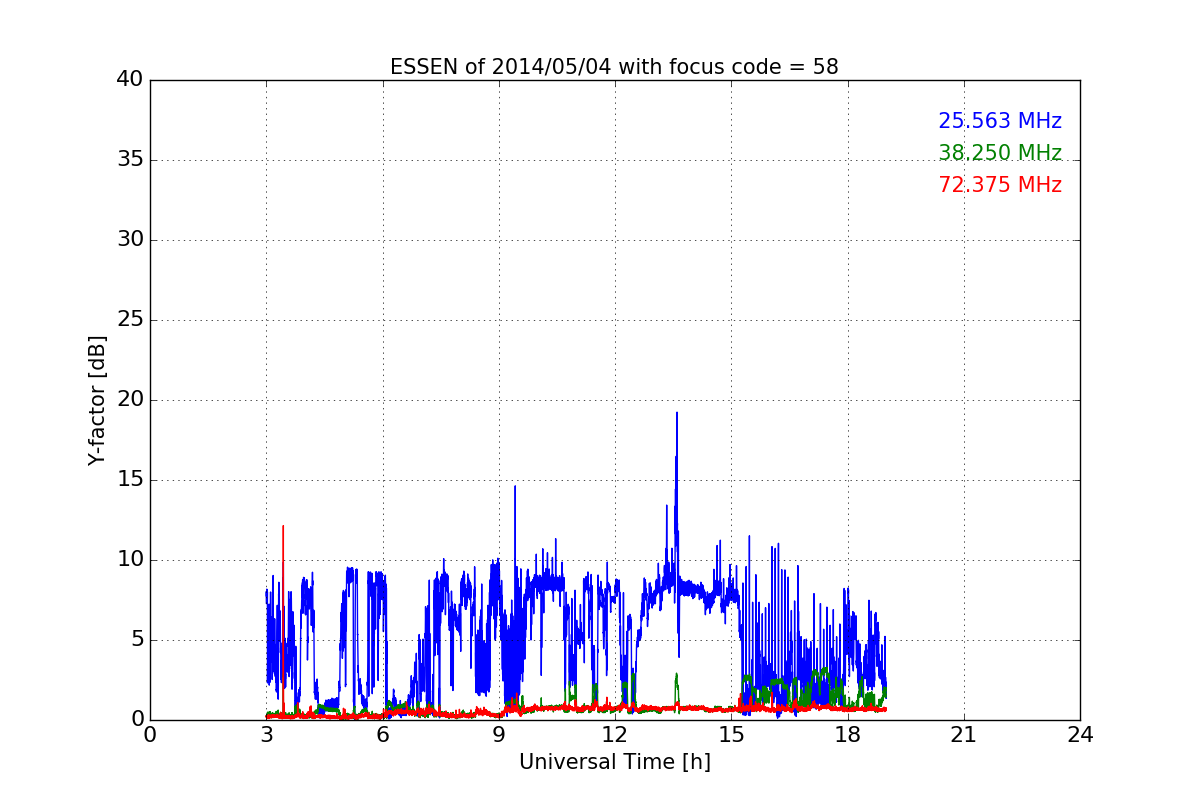
Task: Click the highest blue peak near 13.6 hours
Action: (x=676, y=414)
